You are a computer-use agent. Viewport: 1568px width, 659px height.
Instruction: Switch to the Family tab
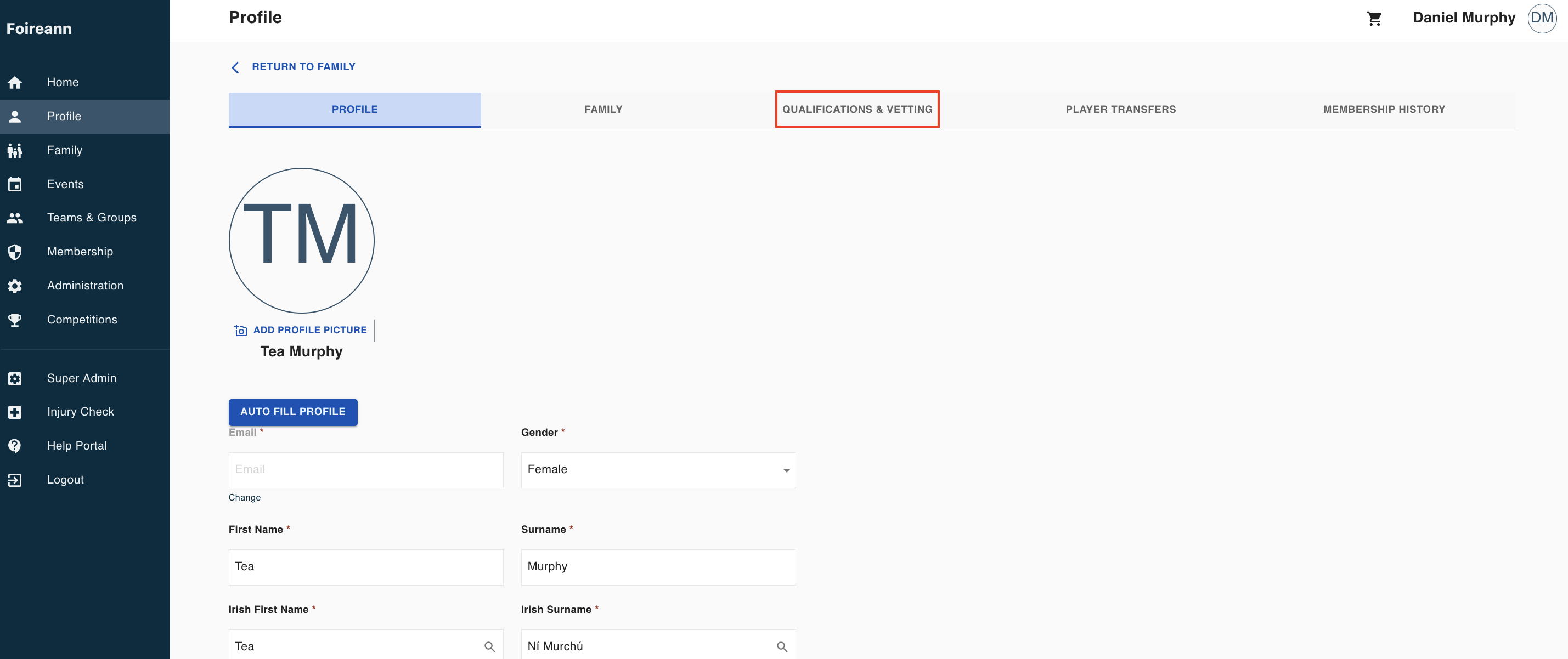click(603, 110)
